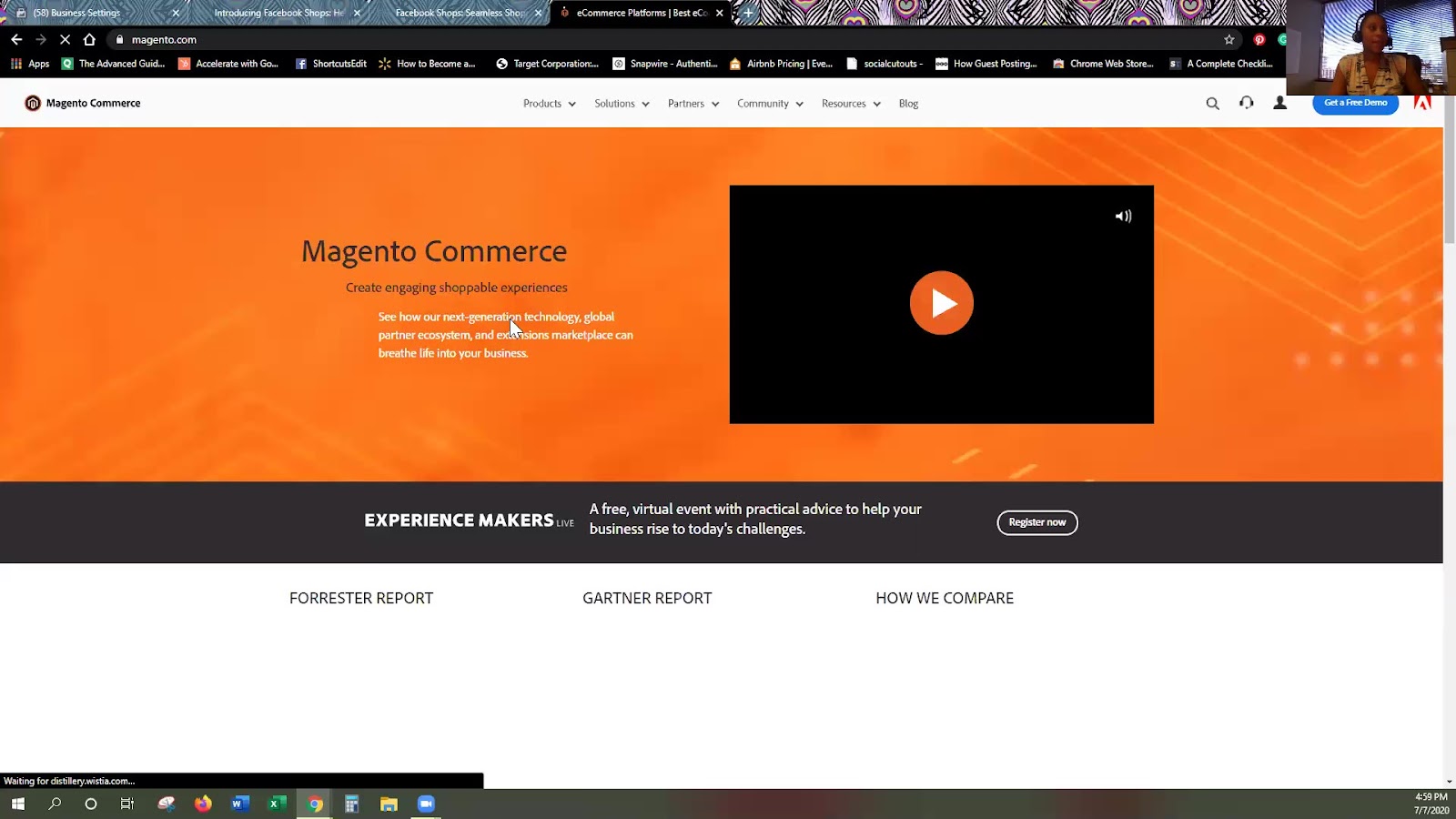The width and height of the screenshot is (1456, 819).
Task: Open Calculator from the taskbar
Action: (x=351, y=804)
